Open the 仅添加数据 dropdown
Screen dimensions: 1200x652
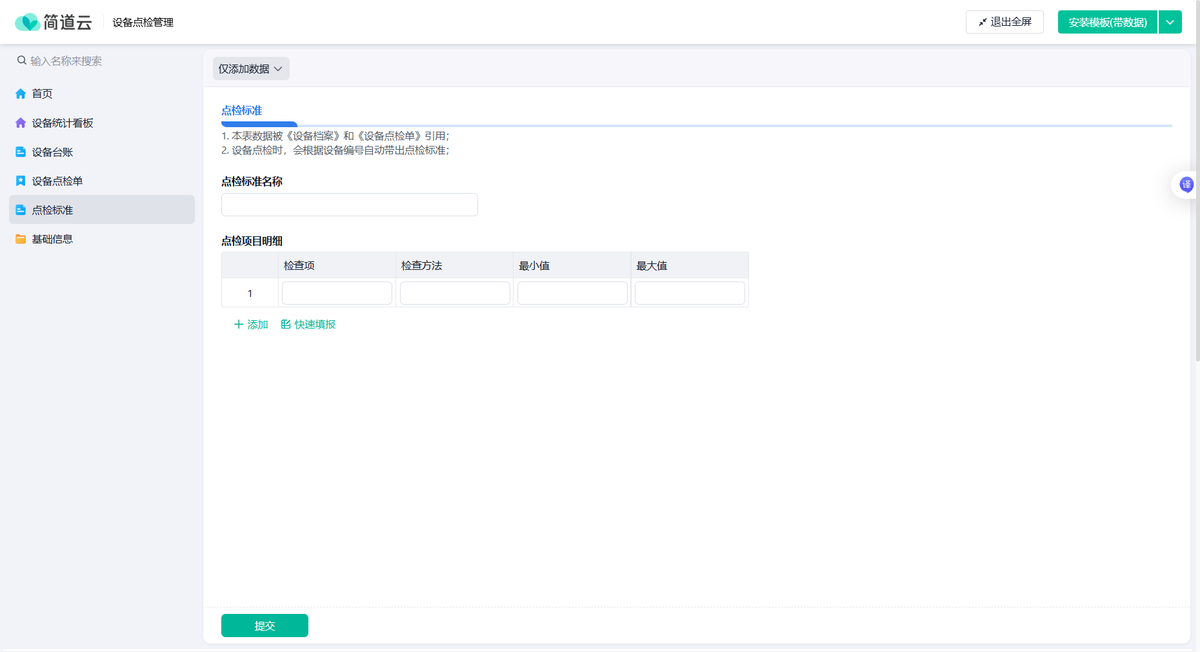pos(251,69)
